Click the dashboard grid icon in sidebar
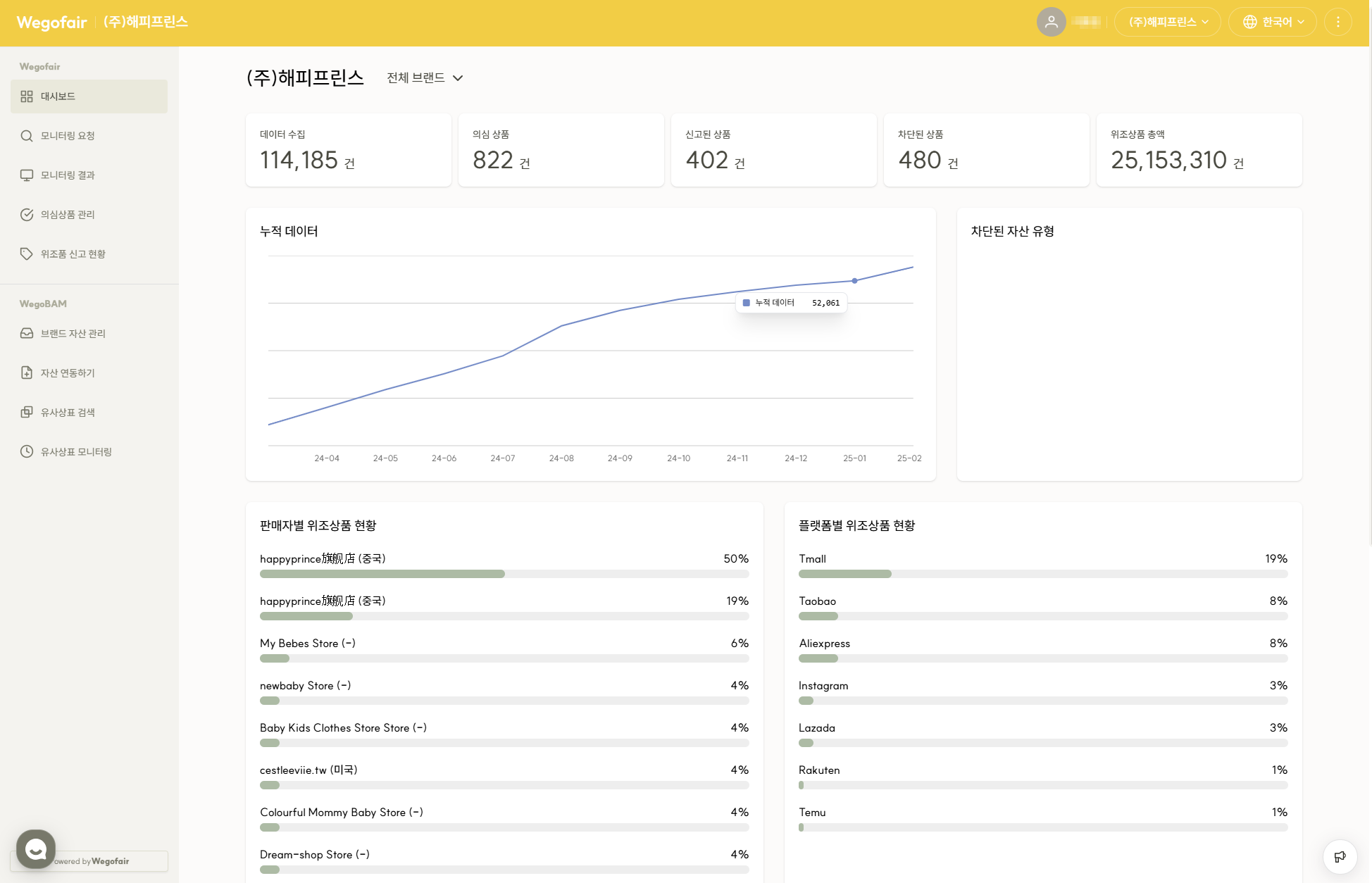1372x883 pixels. [27, 96]
